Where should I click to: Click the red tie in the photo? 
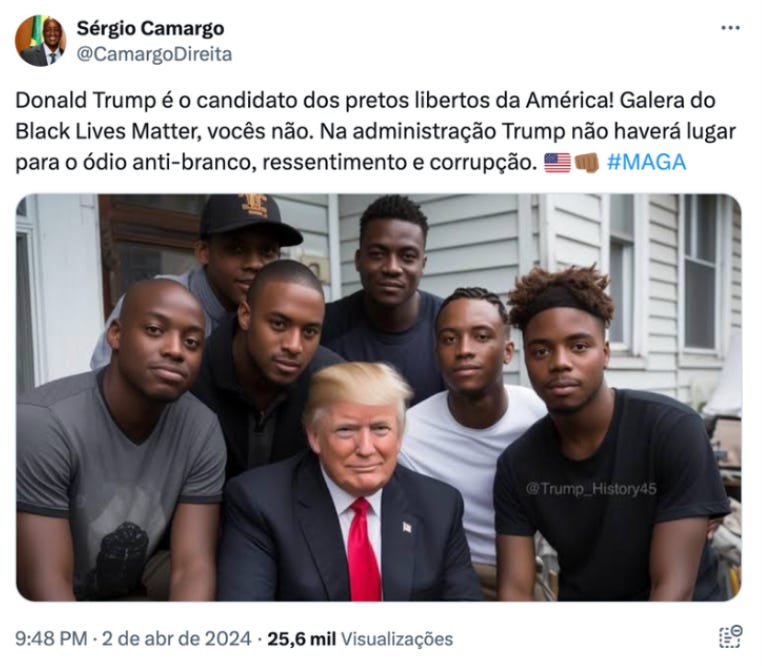tap(364, 549)
